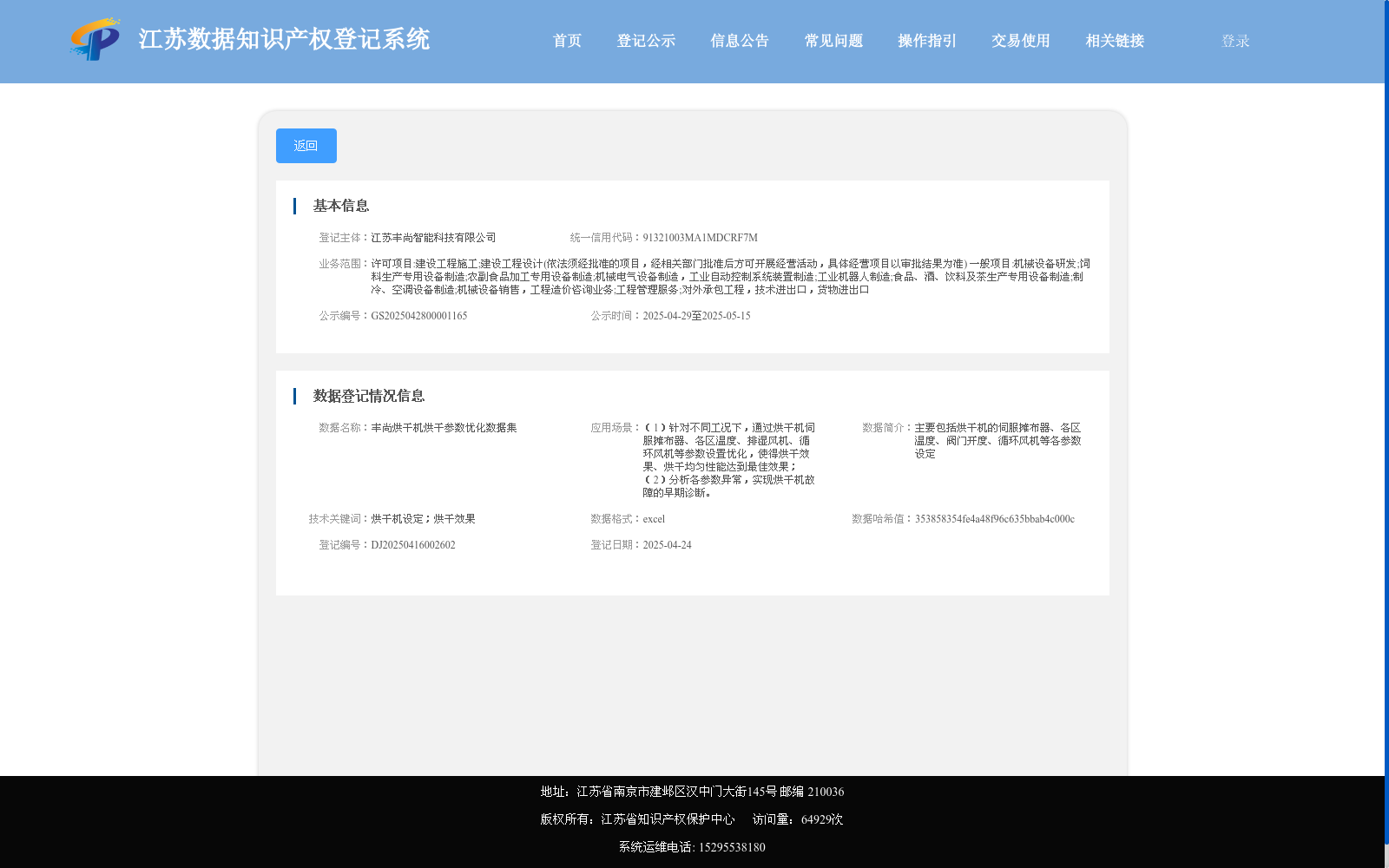Select registration date 2025-04-24
Image resolution: width=1389 pixels, height=868 pixels.
(667, 545)
